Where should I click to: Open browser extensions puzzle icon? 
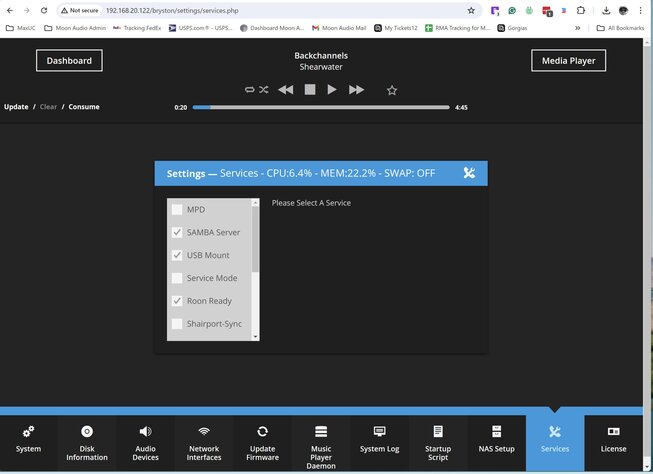[x=581, y=10]
